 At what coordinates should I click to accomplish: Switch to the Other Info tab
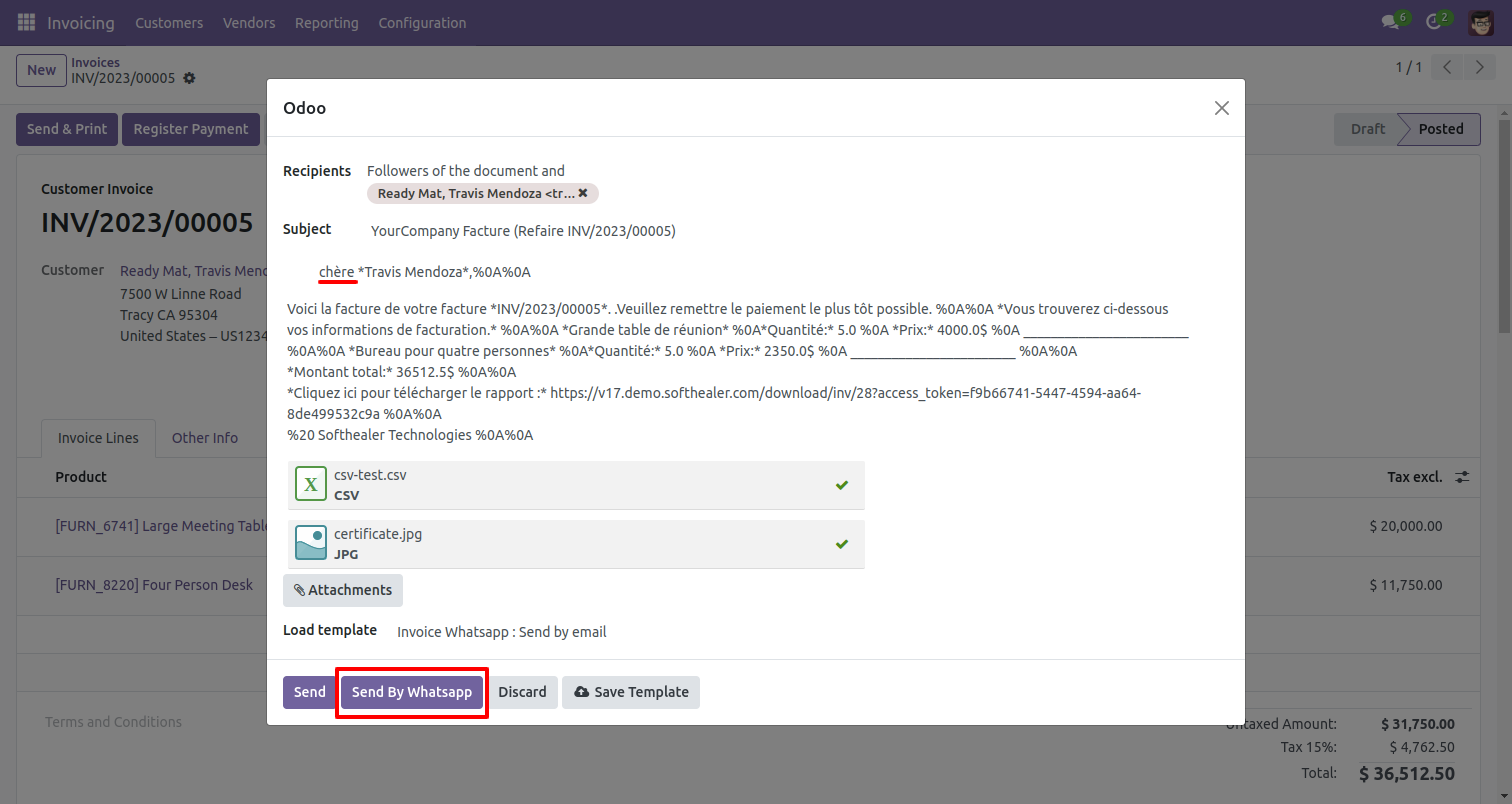click(x=205, y=438)
